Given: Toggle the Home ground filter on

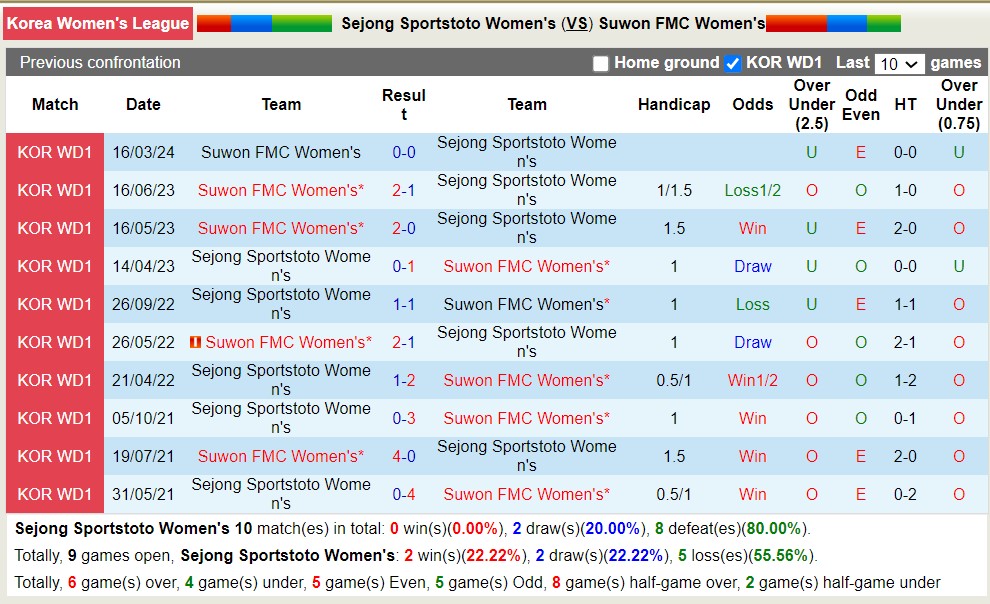Looking at the screenshot, I should (600, 62).
